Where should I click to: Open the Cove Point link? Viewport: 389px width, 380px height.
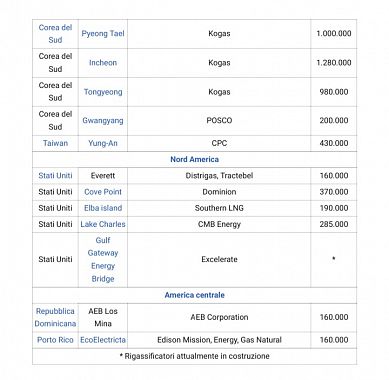[x=103, y=192]
